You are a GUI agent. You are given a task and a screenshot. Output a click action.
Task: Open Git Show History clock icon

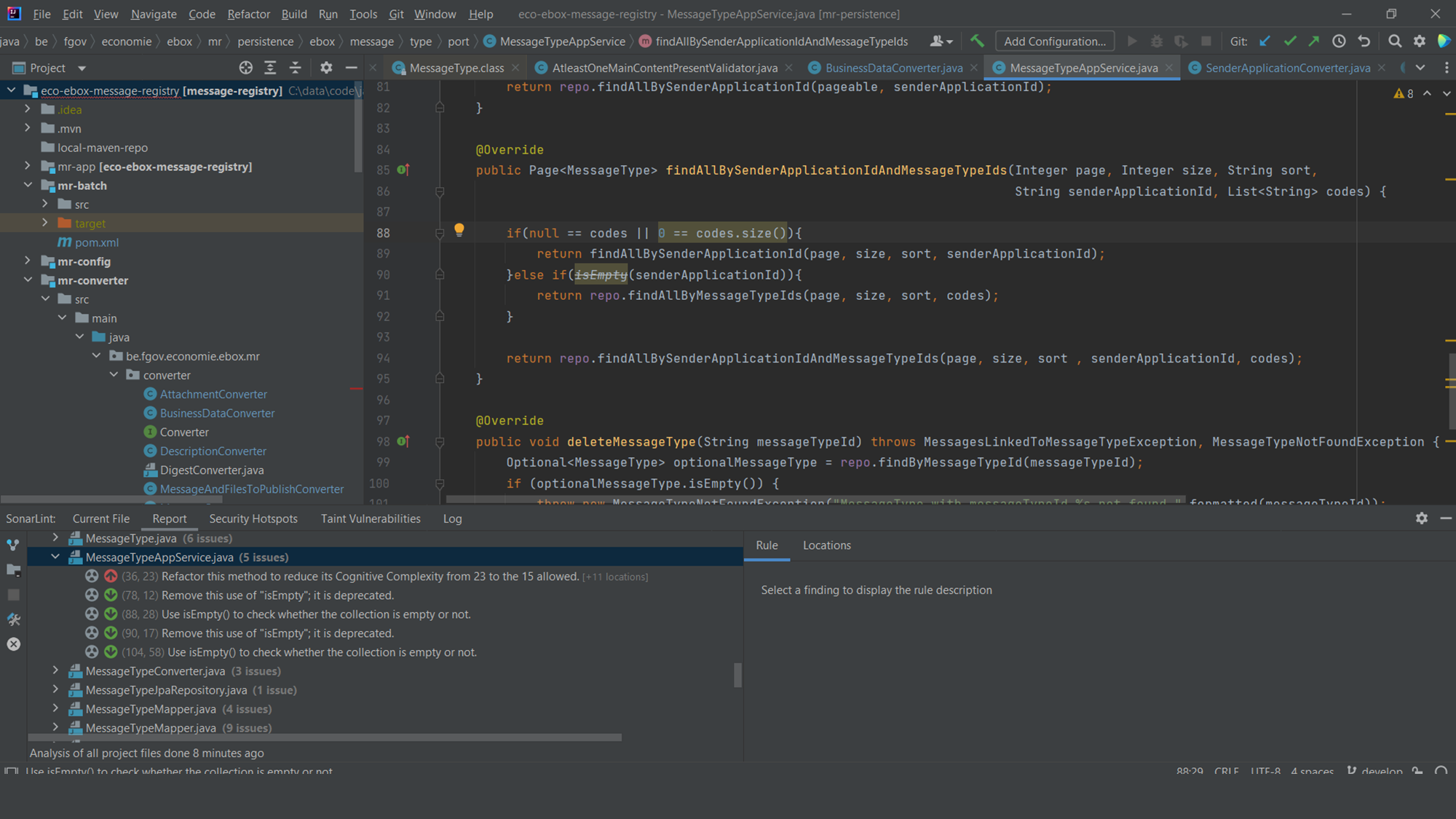point(1339,41)
